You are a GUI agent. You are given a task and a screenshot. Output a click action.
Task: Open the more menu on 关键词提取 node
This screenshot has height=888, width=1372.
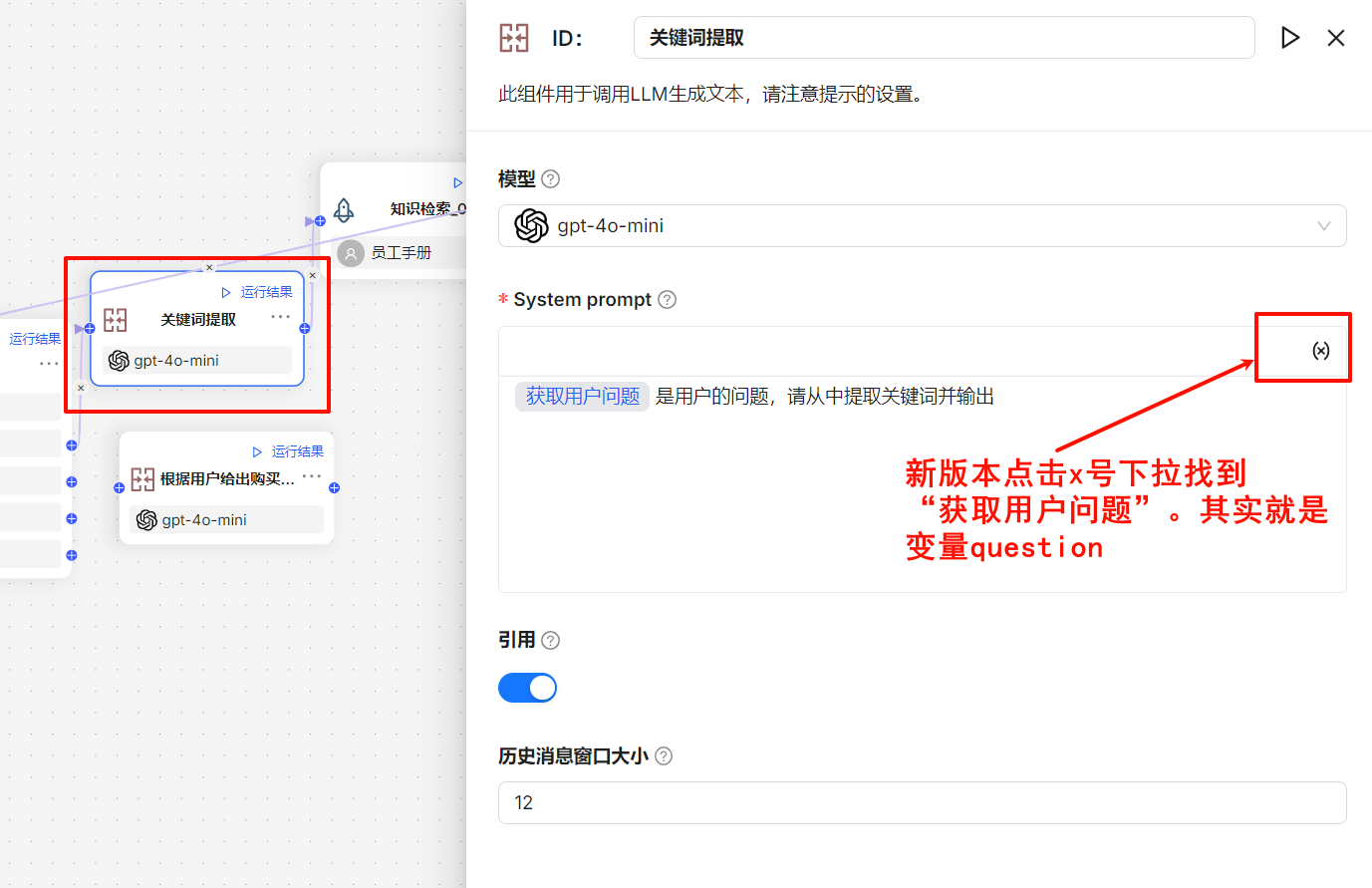pyautogui.click(x=281, y=317)
